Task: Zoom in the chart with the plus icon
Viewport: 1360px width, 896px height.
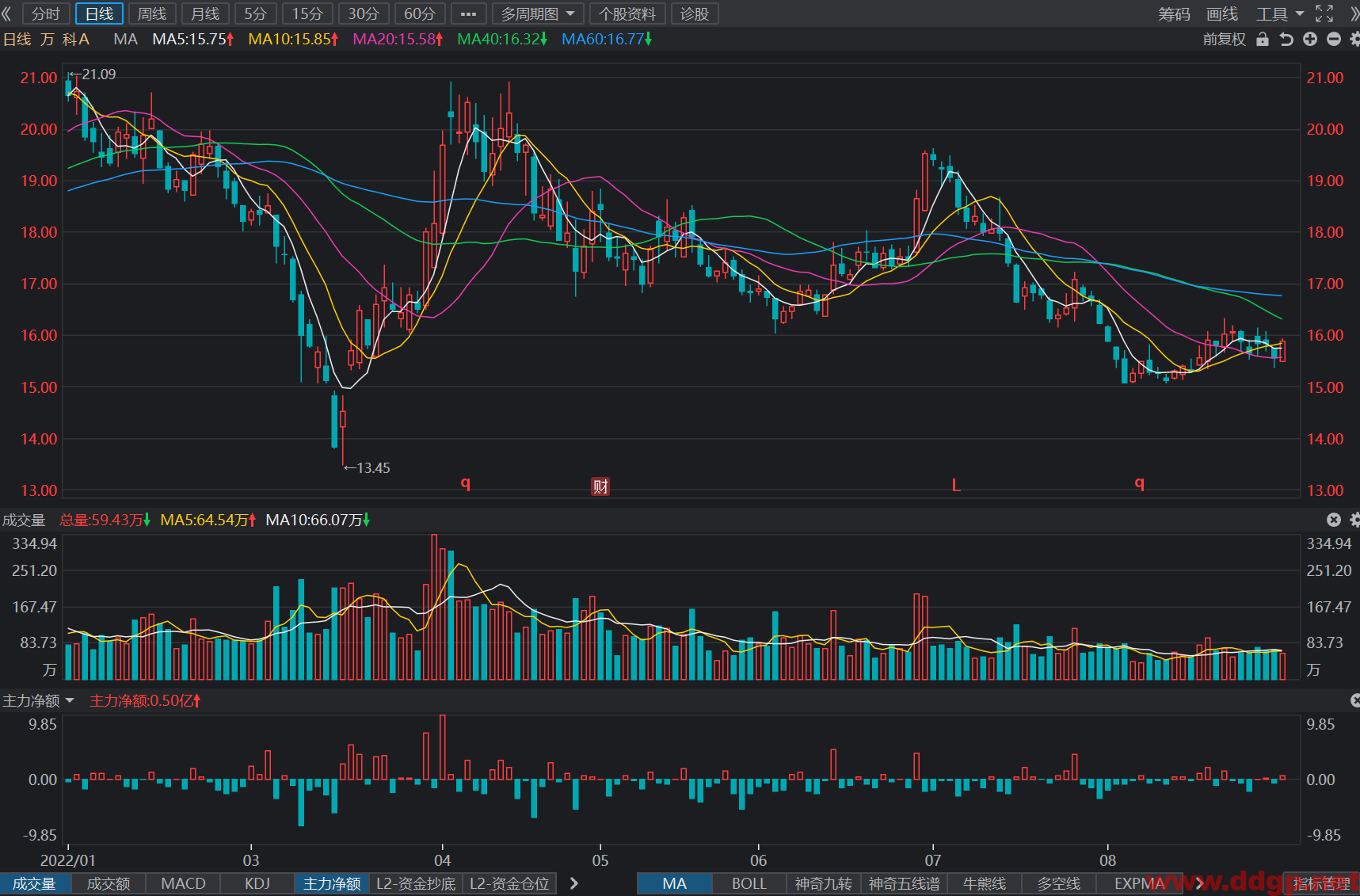Action: [x=1310, y=39]
